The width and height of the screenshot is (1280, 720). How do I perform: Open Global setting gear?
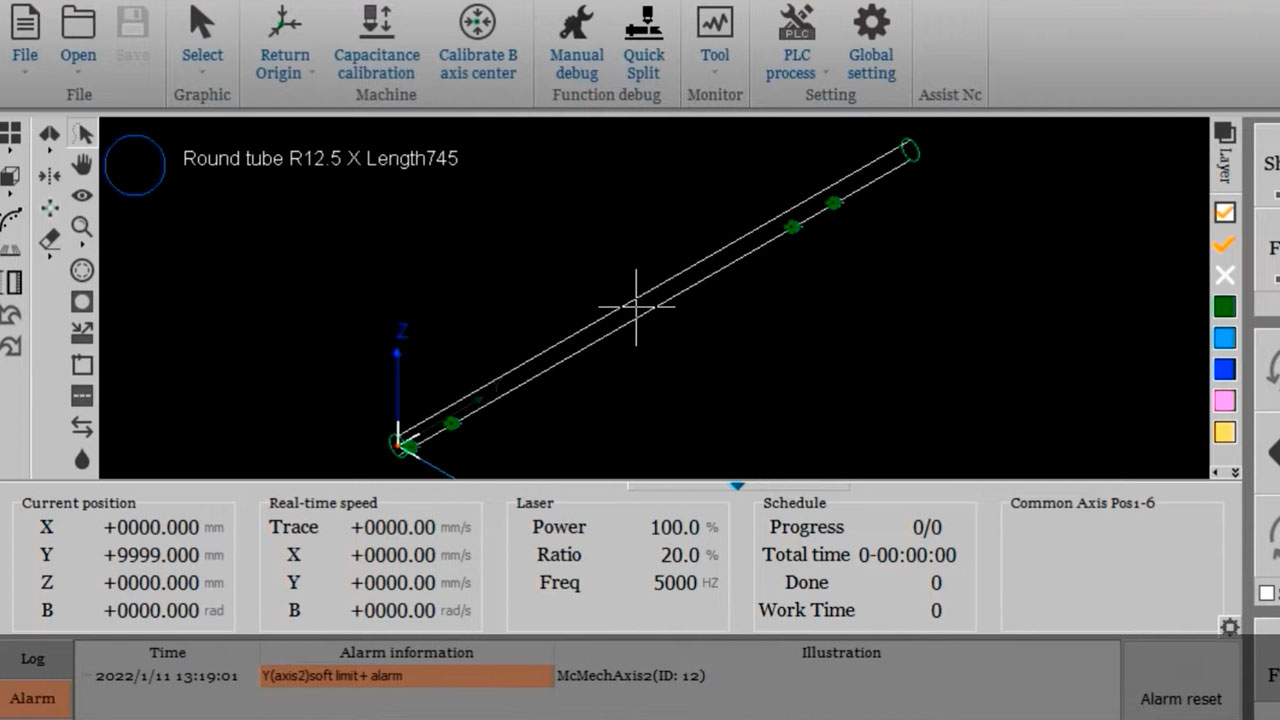pyautogui.click(x=870, y=22)
